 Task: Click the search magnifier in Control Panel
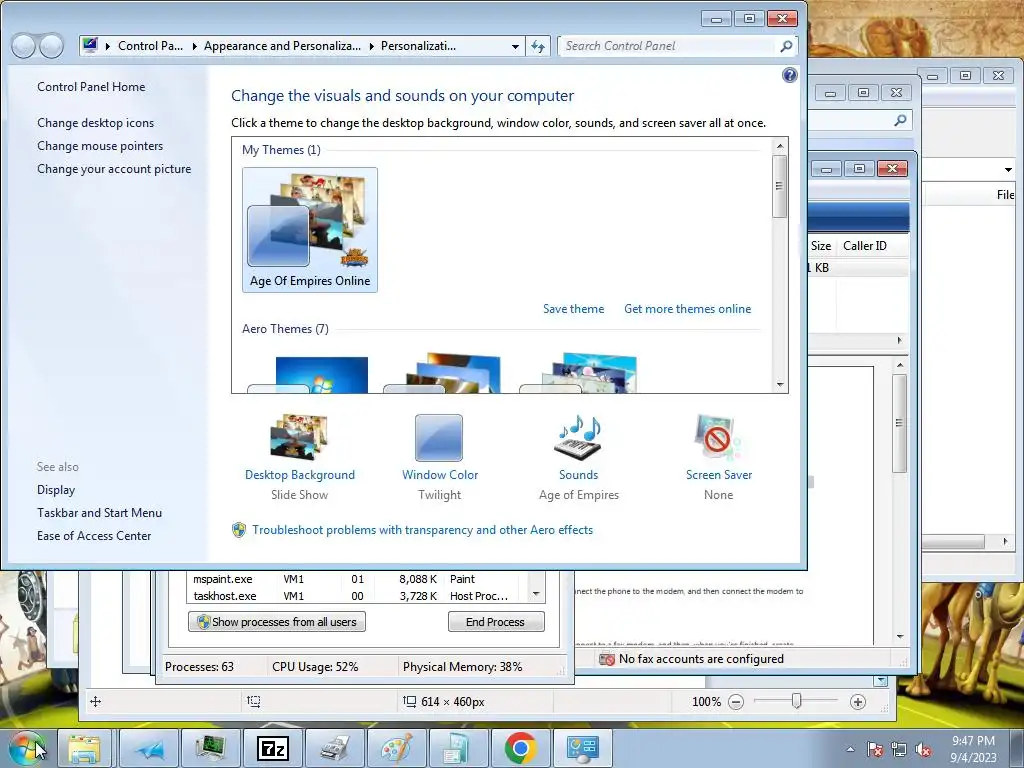[x=786, y=46]
